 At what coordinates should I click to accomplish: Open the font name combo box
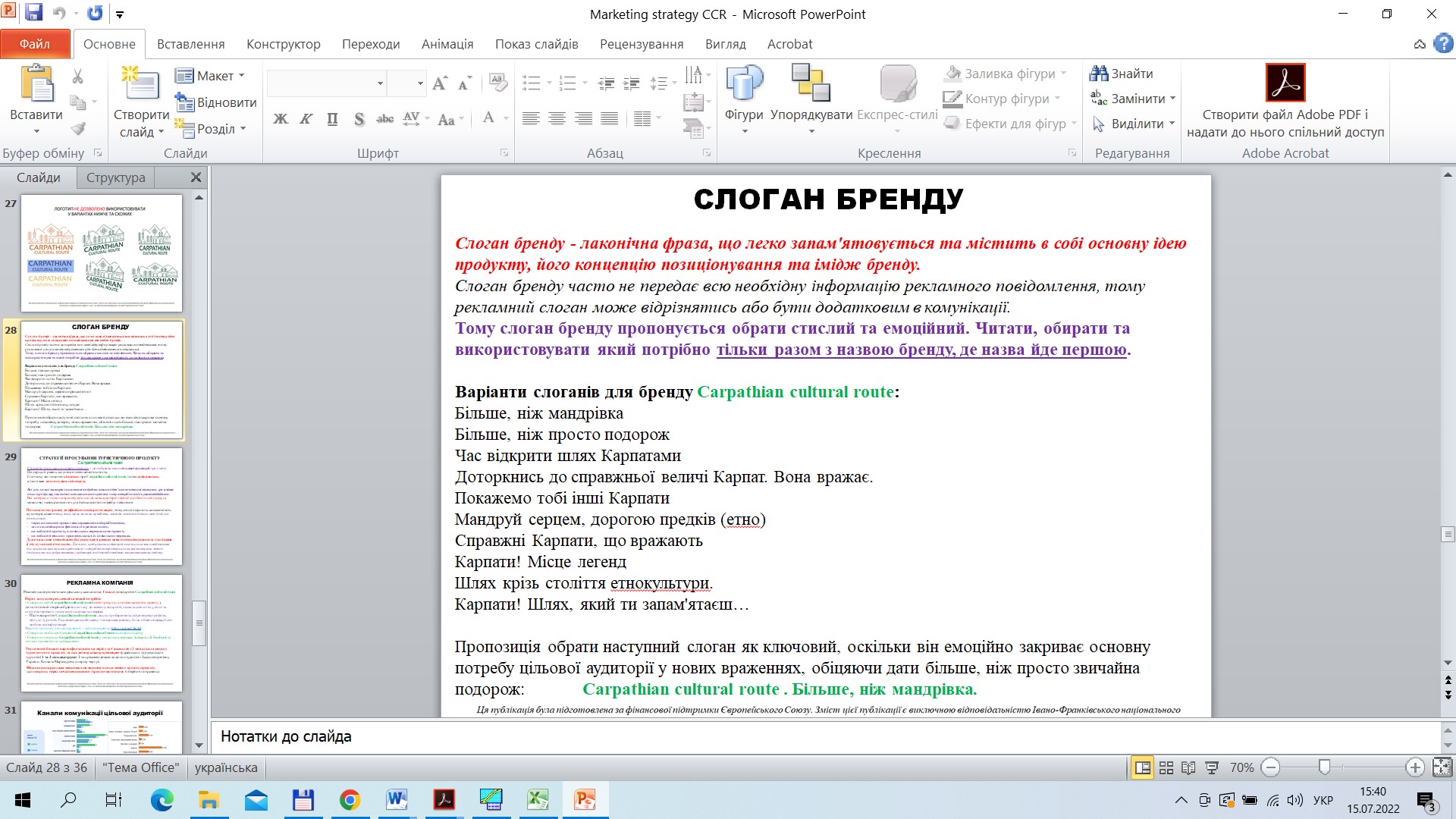[x=326, y=83]
